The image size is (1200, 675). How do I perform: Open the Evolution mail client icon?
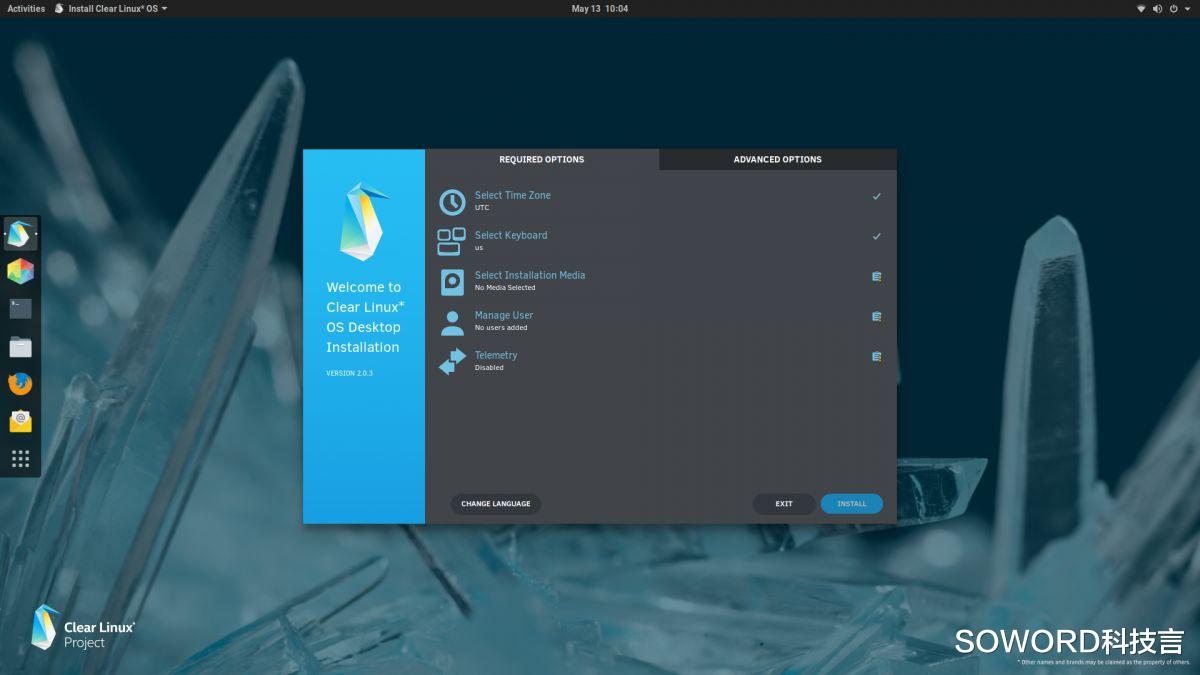(x=20, y=421)
